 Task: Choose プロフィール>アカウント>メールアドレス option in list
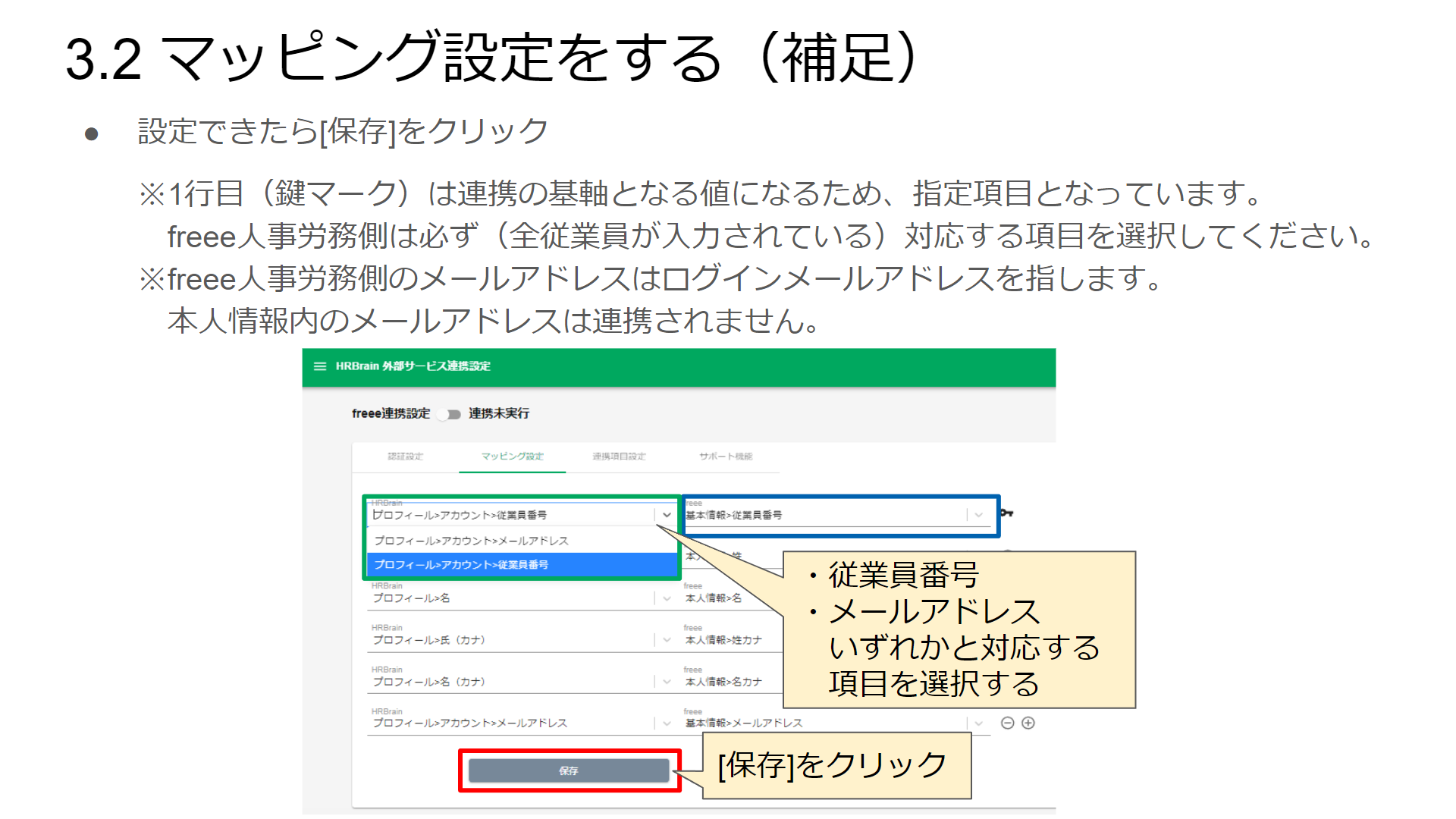click(x=522, y=541)
